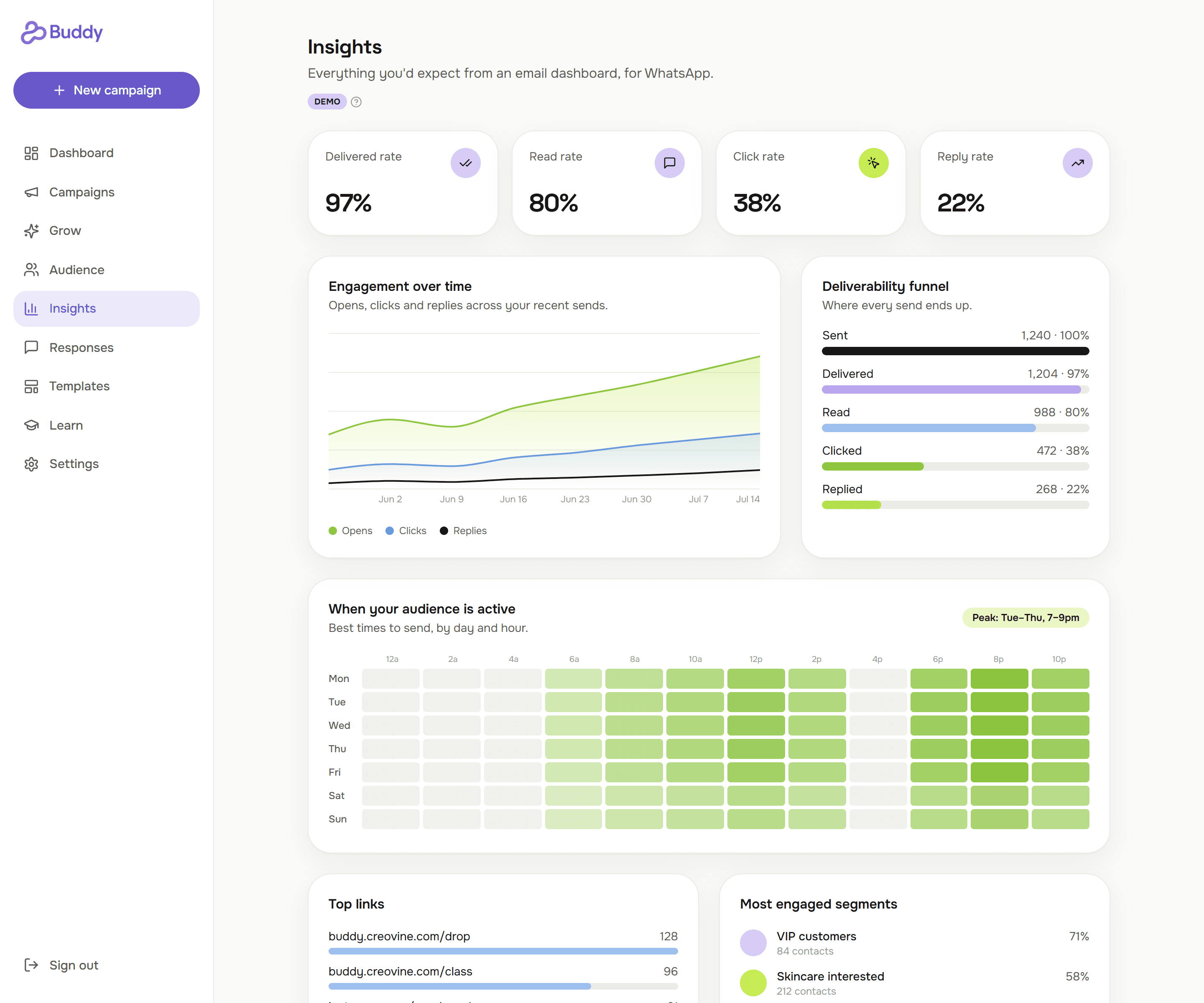Image resolution: width=1204 pixels, height=1003 pixels.
Task: Toggle the Opens legend item
Action: point(350,531)
